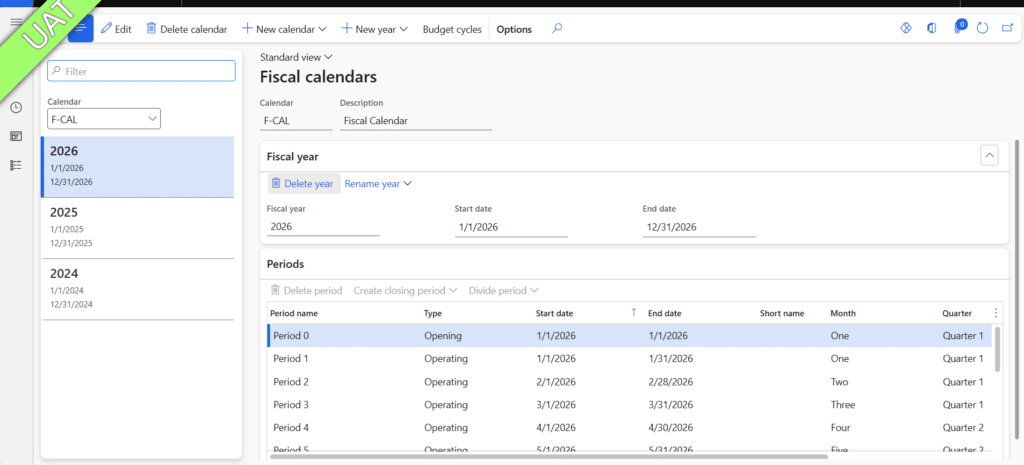Viewport: 1024px width, 465px height.
Task: Select the Period 1 cell
Action: pyautogui.click(x=291, y=359)
